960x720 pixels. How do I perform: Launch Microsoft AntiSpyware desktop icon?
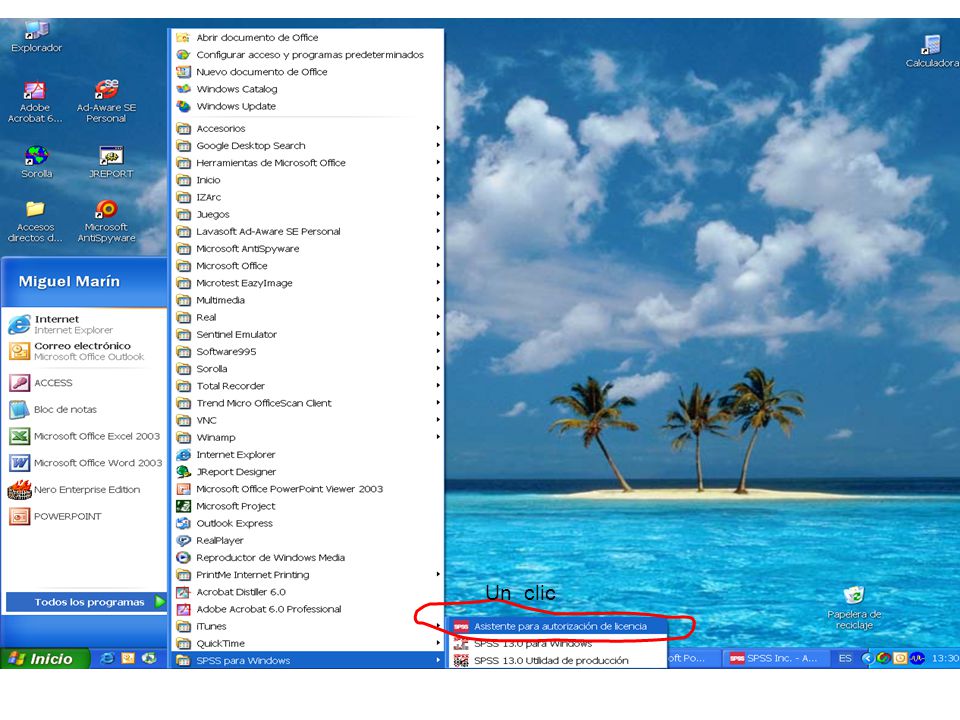(107, 222)
